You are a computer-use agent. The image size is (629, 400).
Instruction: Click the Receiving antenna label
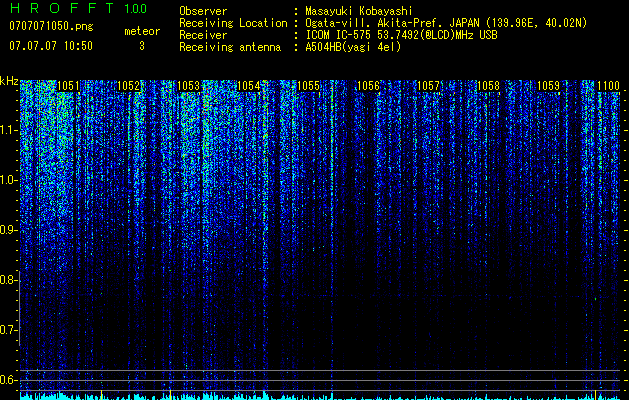coord(230,47)
